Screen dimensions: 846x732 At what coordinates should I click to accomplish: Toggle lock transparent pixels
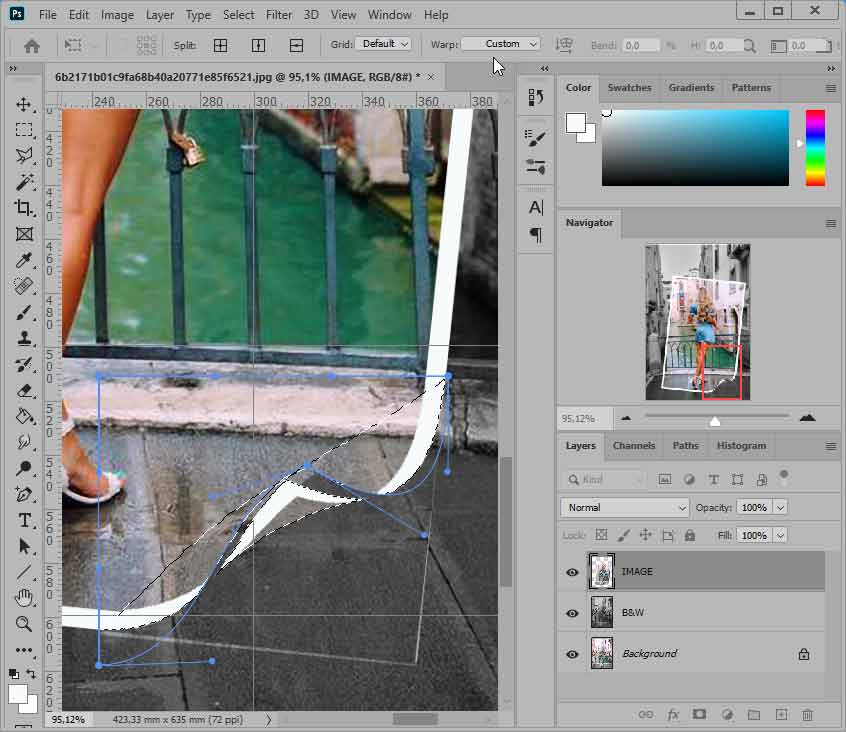(601, 535)
